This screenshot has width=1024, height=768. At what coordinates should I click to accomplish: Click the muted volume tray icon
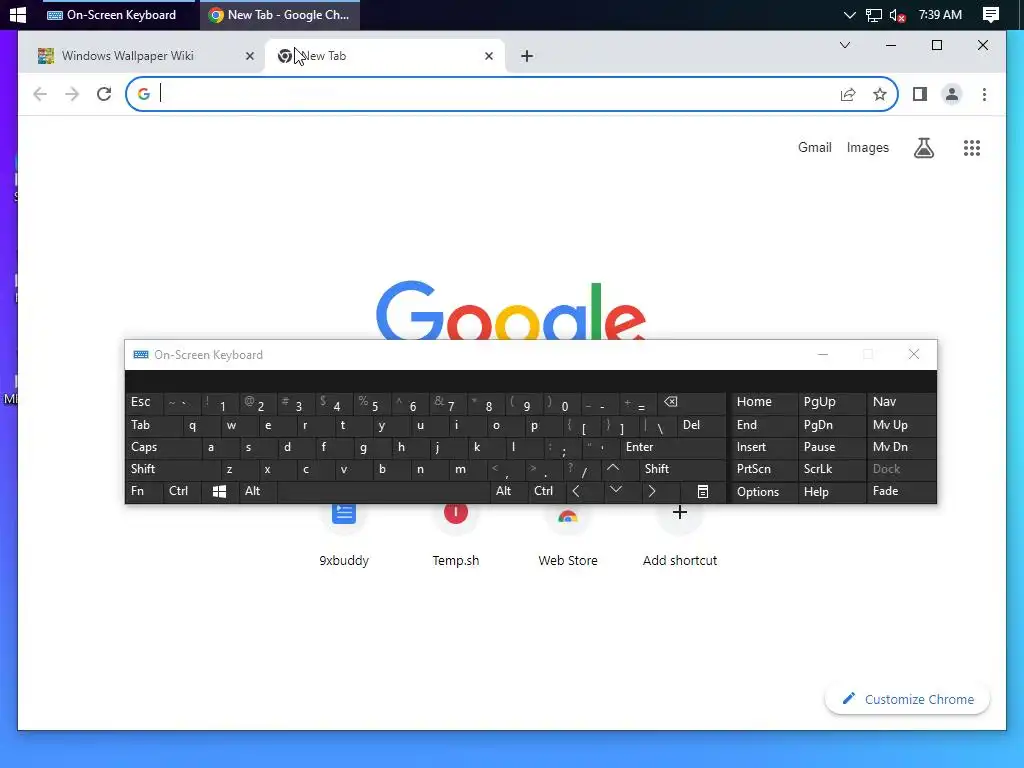point(898,15)
